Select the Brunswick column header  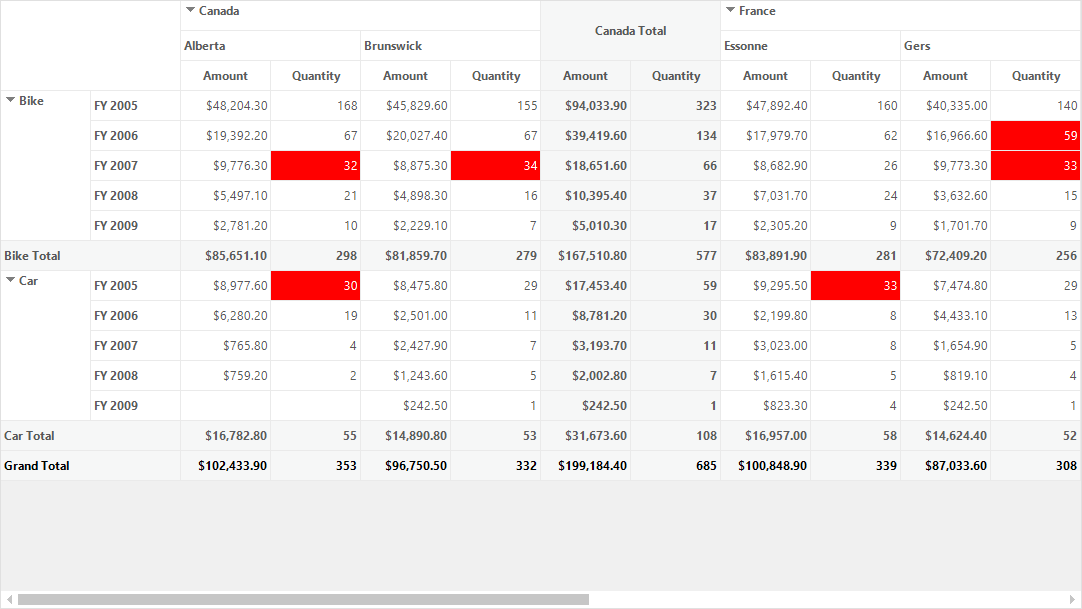click(451, 46)
